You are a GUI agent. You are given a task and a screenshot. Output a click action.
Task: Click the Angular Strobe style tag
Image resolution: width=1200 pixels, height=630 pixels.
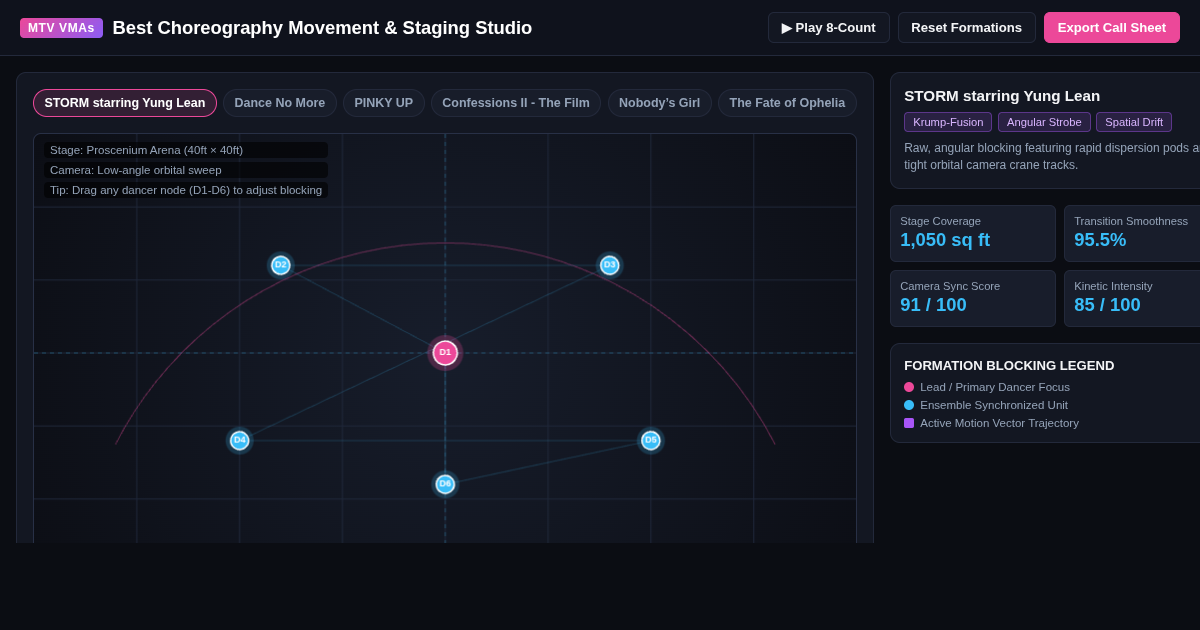pyautogui.click(x=1044, y=122)
